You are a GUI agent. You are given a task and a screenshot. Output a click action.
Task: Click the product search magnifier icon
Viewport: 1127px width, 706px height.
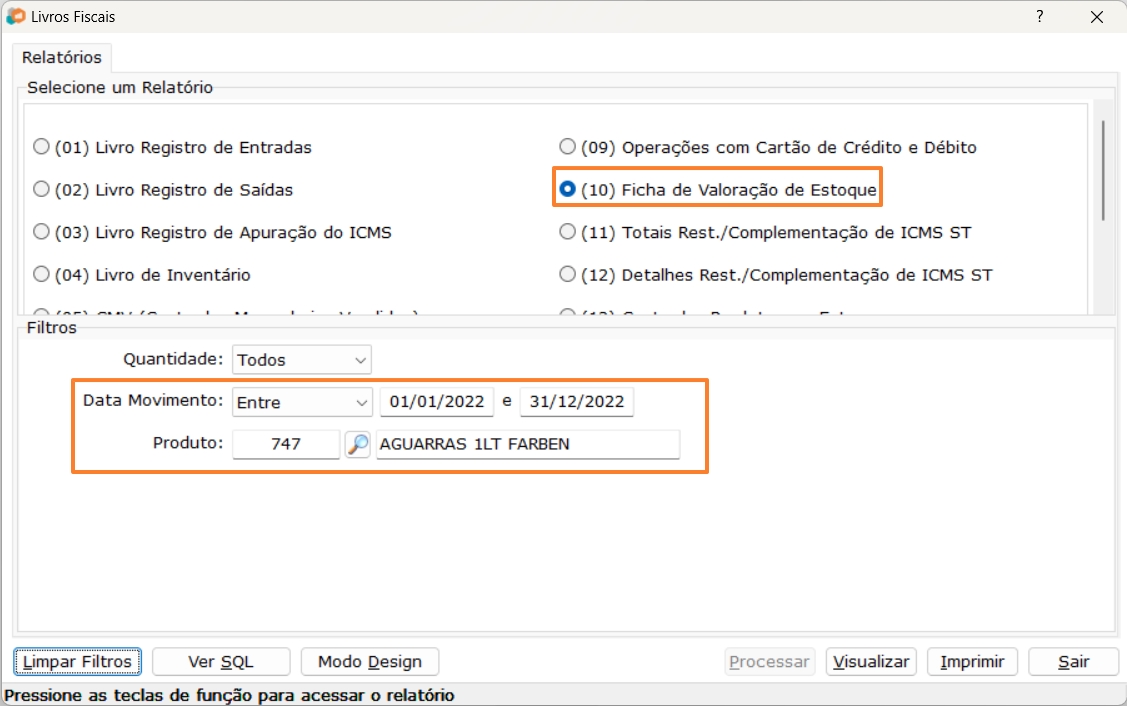pyautogui.click(x=357, y=444)
